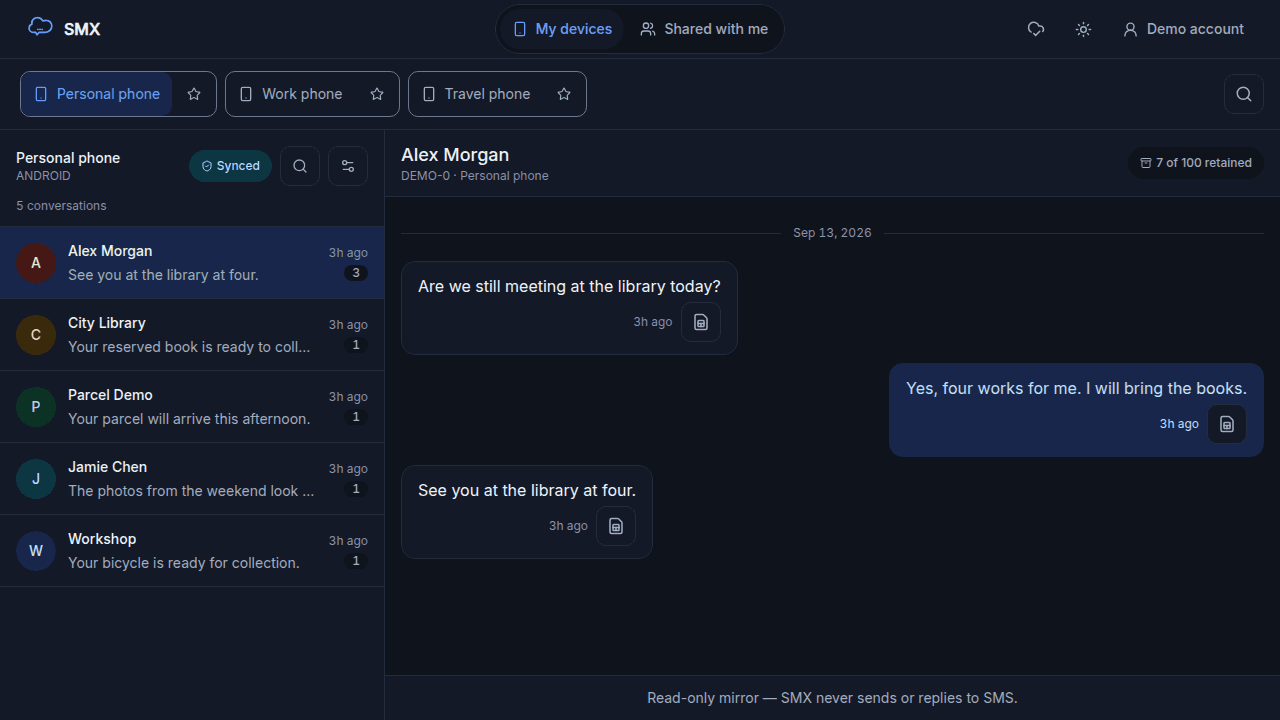Click unread count 3 on Alex Morgan
Image resolution: width=1280 pixels, height=720 pixels.
pyautogui.click(x=356, y=273)
